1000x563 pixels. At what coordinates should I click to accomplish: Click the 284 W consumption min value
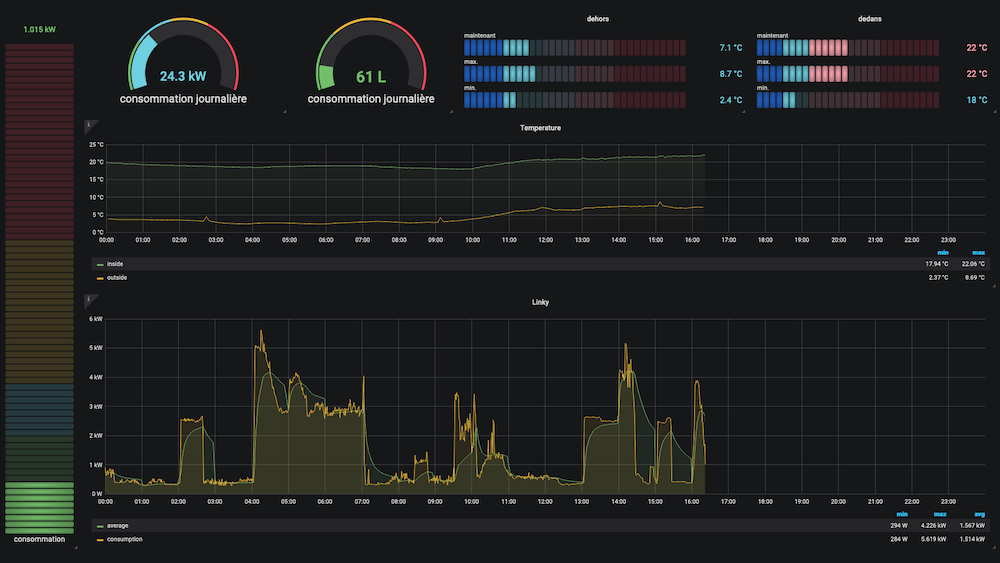(x=899, y=539)
